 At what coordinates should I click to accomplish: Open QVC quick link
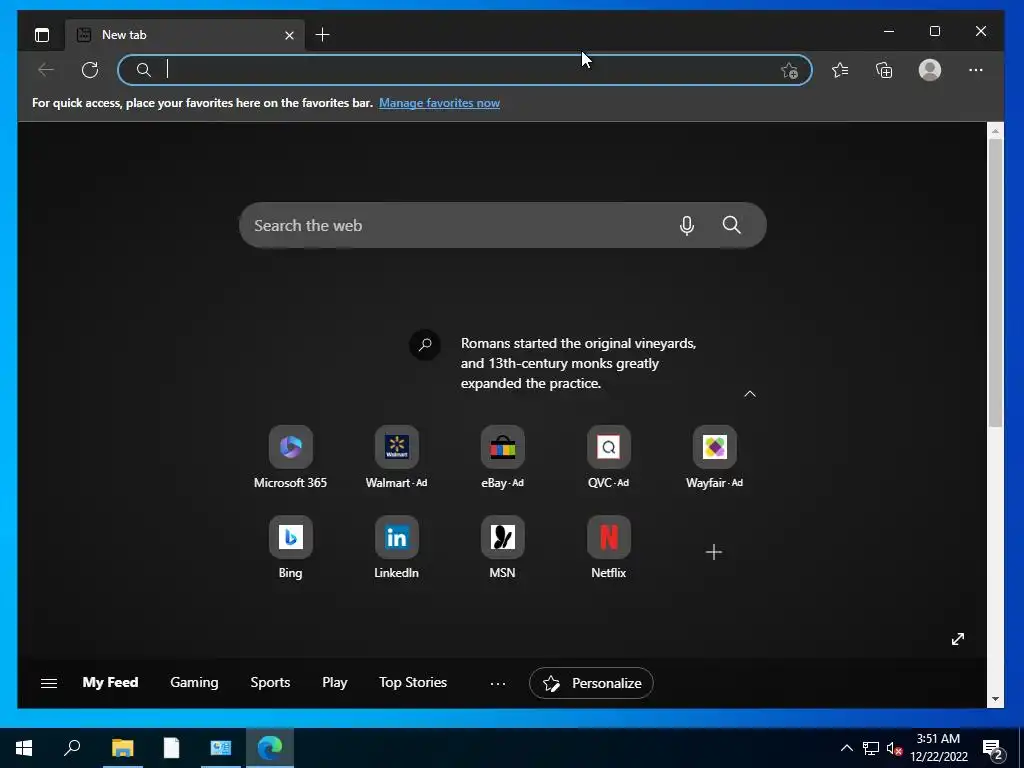[609, 457]
